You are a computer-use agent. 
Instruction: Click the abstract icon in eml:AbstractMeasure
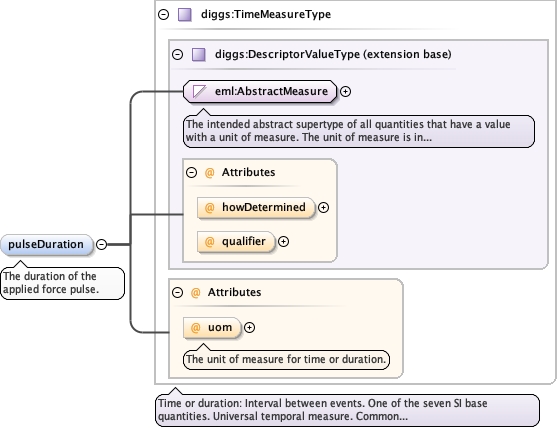coord(199,91)
